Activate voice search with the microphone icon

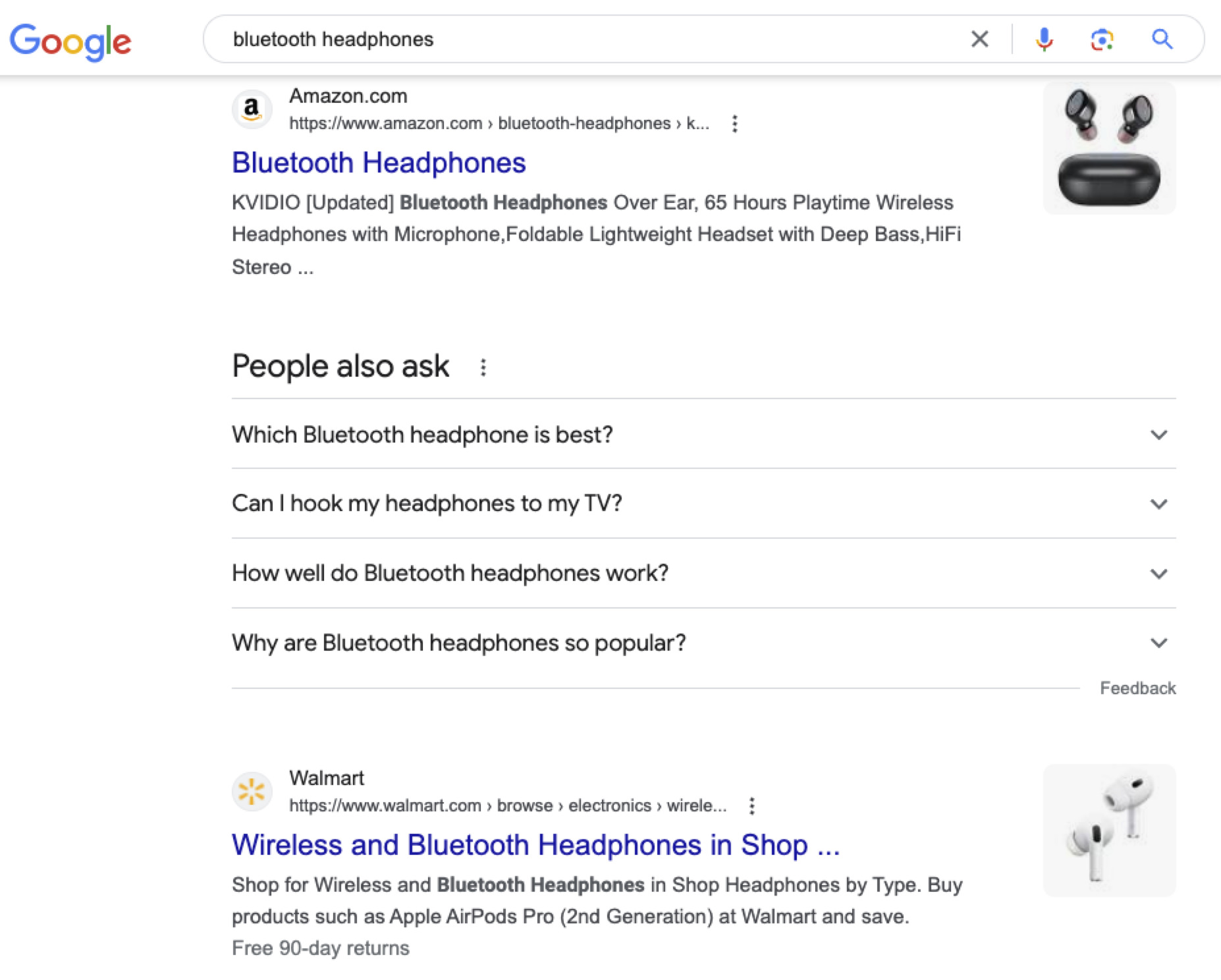pos(1045,39)
